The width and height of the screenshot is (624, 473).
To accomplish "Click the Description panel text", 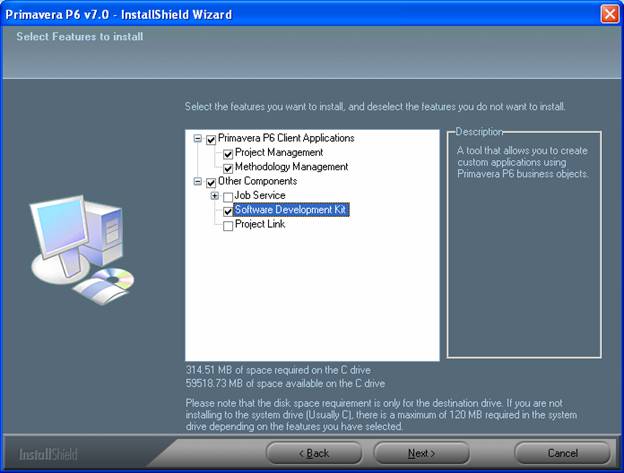I will tap(523, 162).
